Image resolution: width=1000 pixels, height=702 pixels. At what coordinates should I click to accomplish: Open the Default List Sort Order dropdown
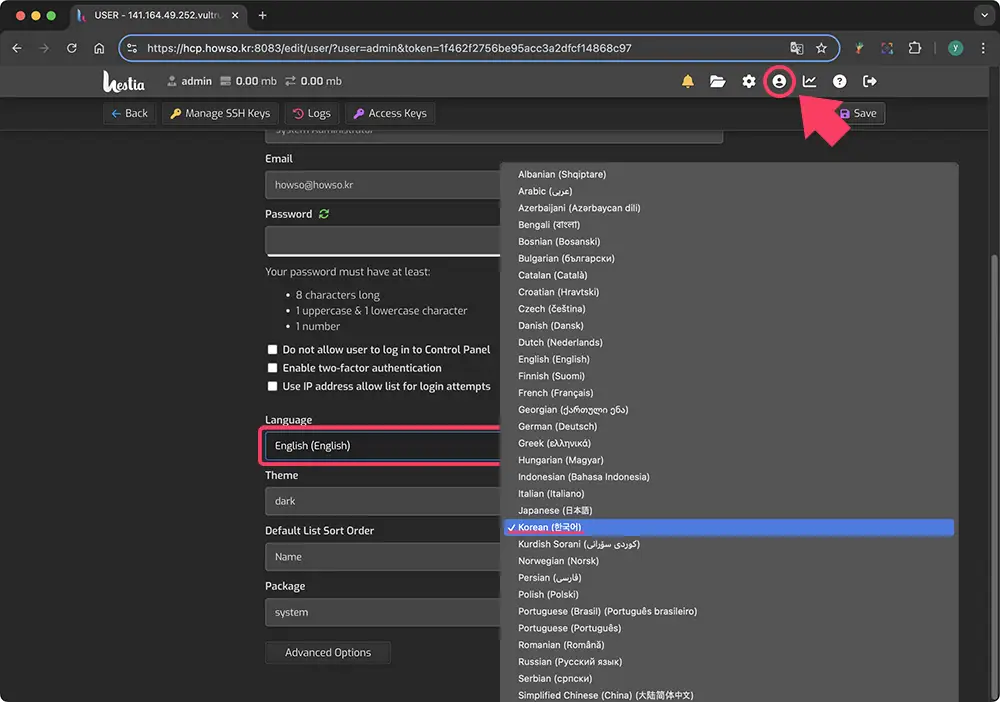382,557
